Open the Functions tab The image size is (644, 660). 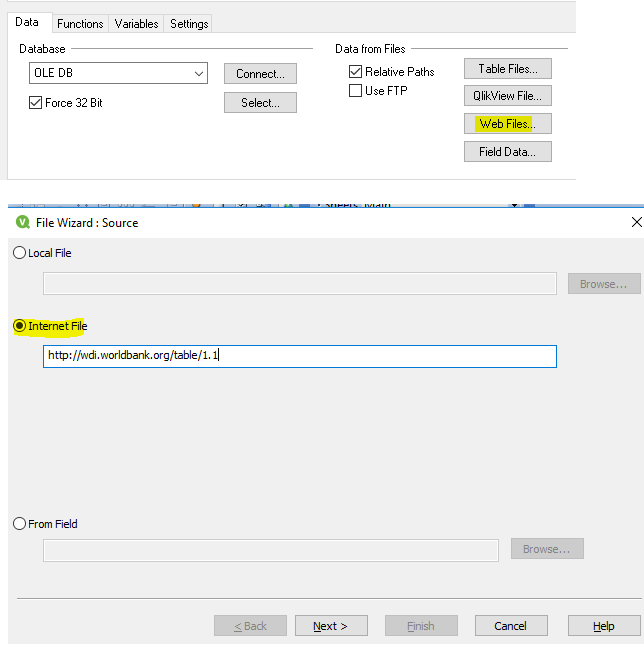click(80, 23)
